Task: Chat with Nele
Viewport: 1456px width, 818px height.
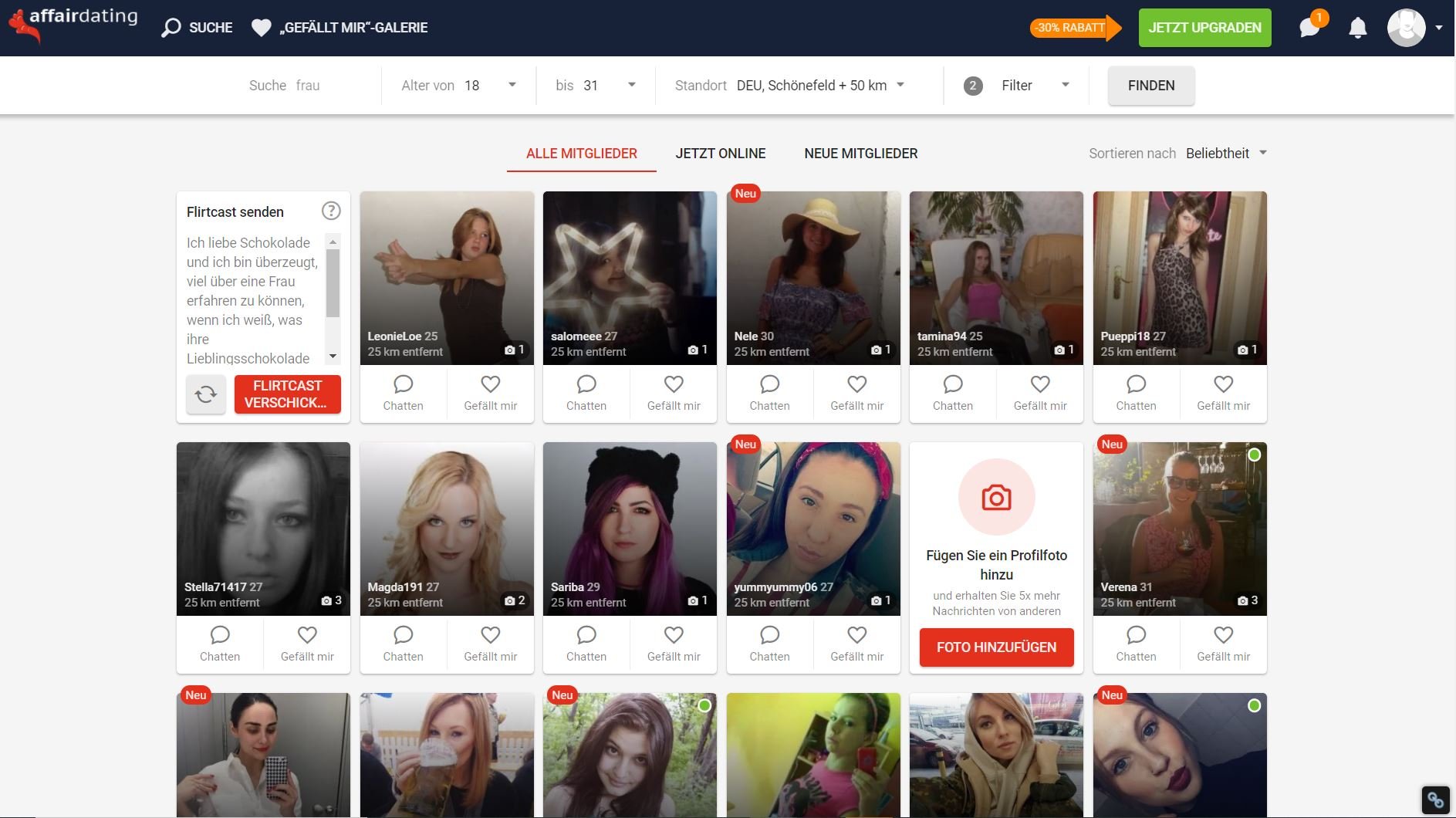Action: point(770,394)
